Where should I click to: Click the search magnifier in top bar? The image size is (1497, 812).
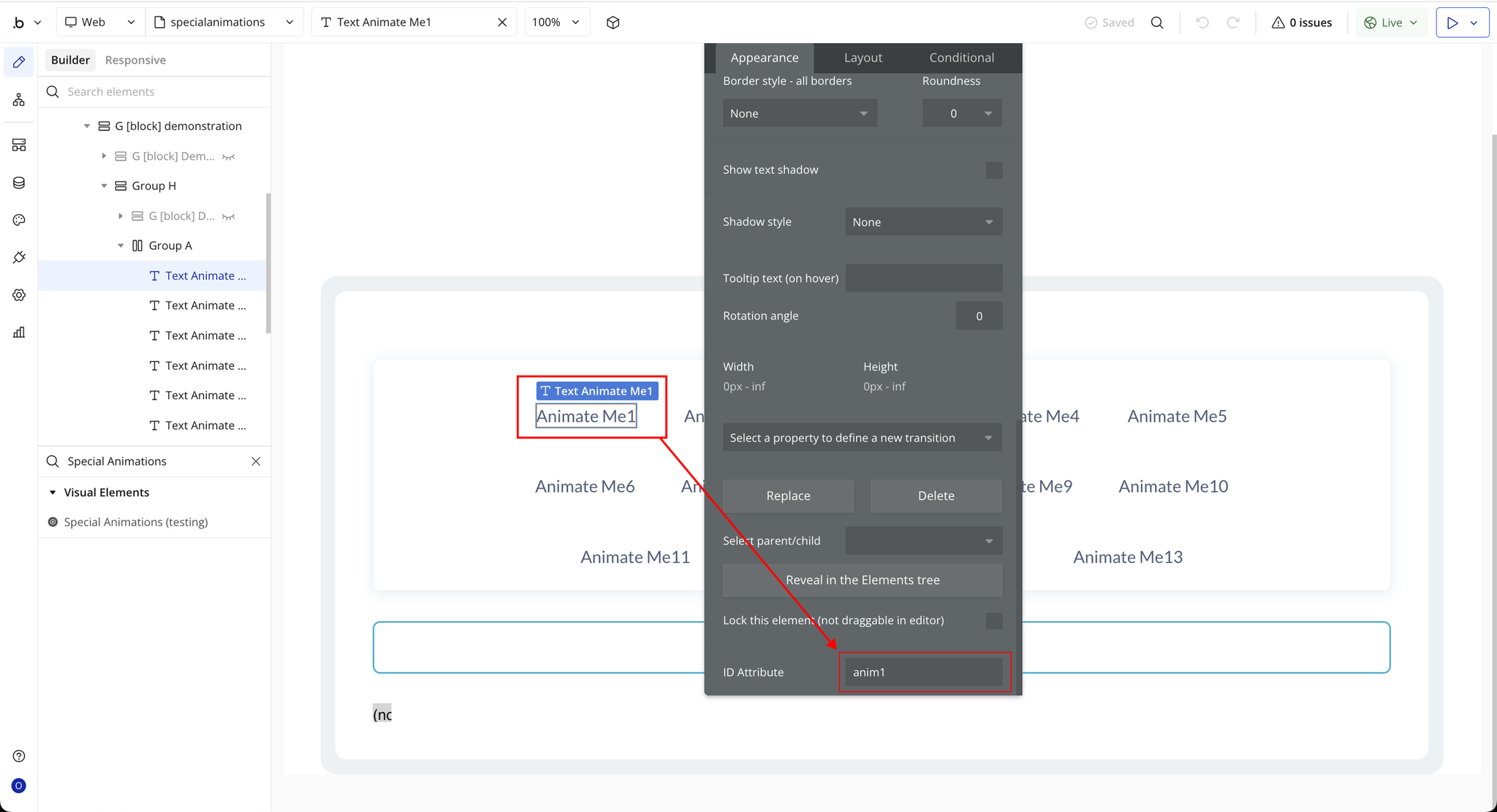click(x=1157, y=23)
